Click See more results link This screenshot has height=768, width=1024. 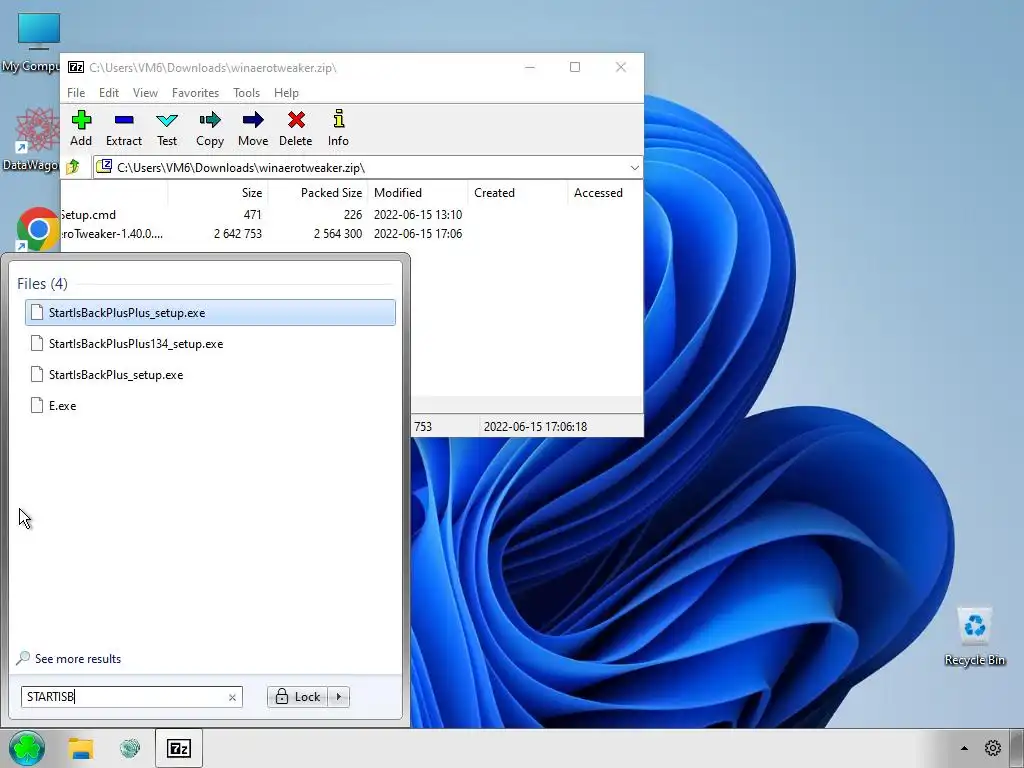78,659
